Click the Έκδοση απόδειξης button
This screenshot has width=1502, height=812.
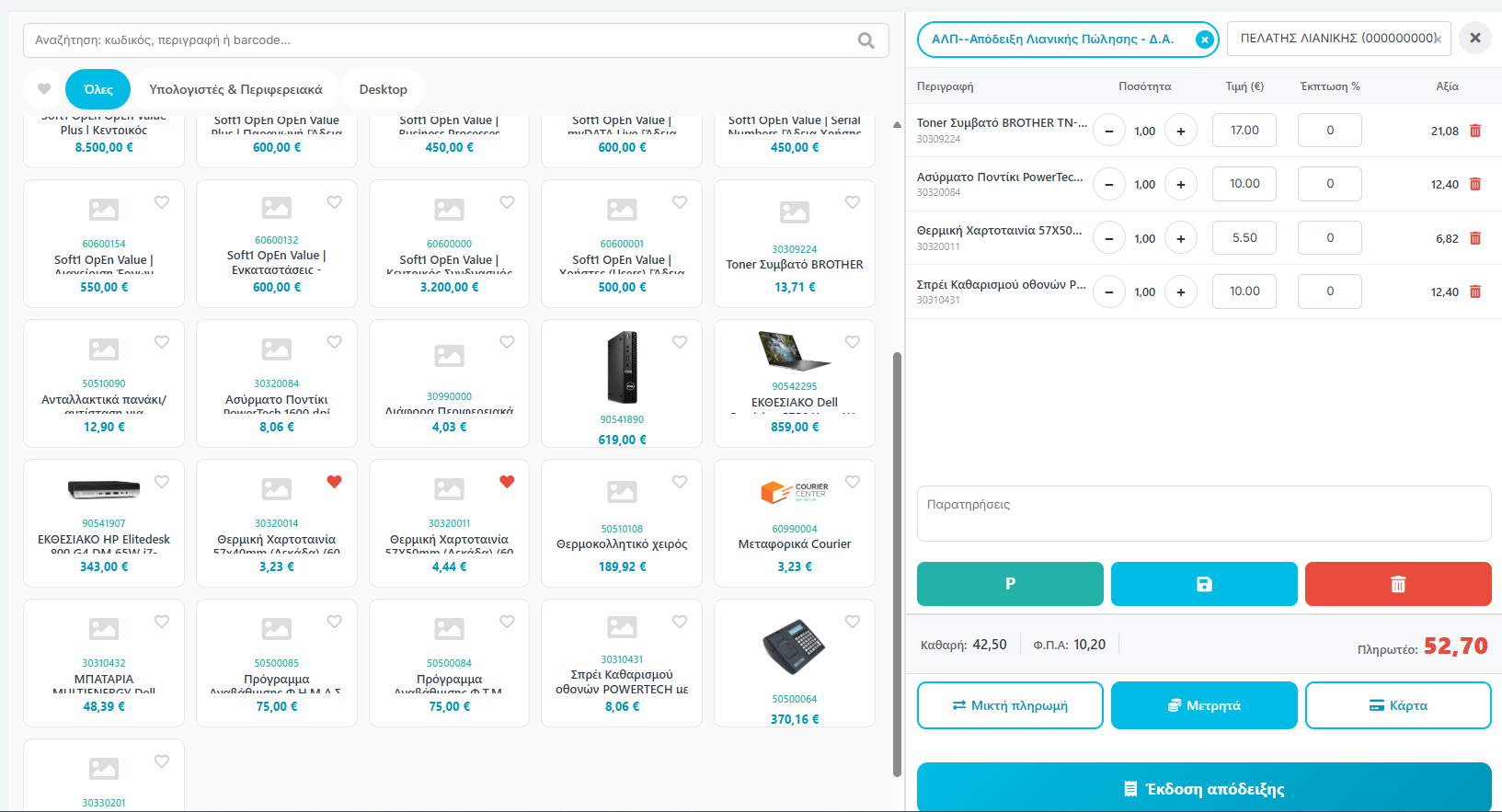(1203, 788)
